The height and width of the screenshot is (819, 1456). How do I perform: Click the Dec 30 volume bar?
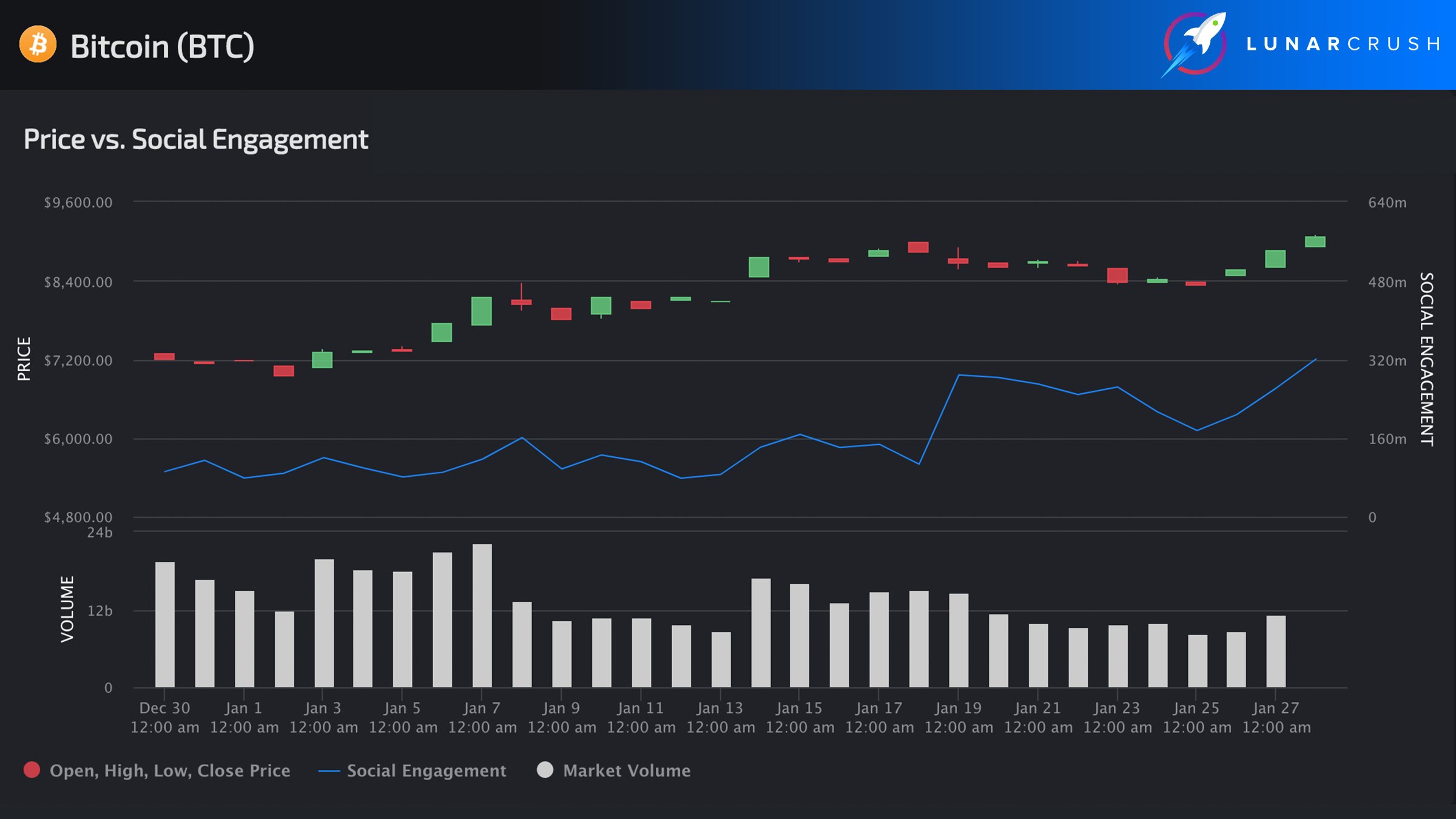(x=165, y=624)
